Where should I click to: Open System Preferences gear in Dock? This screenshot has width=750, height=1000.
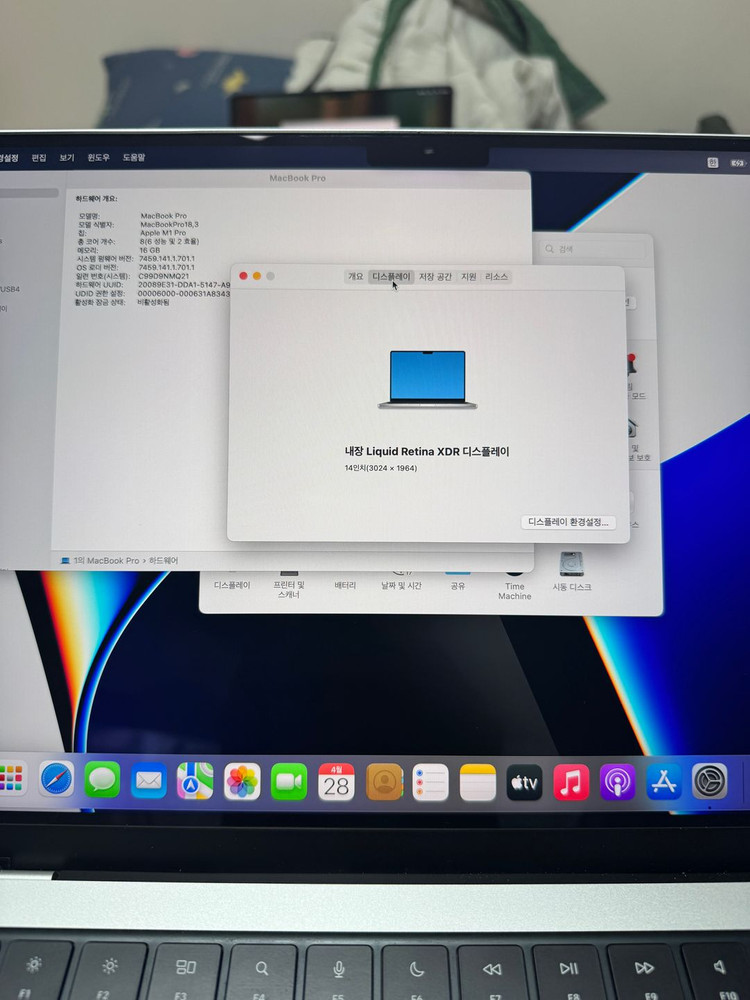[x=710, y=781]
